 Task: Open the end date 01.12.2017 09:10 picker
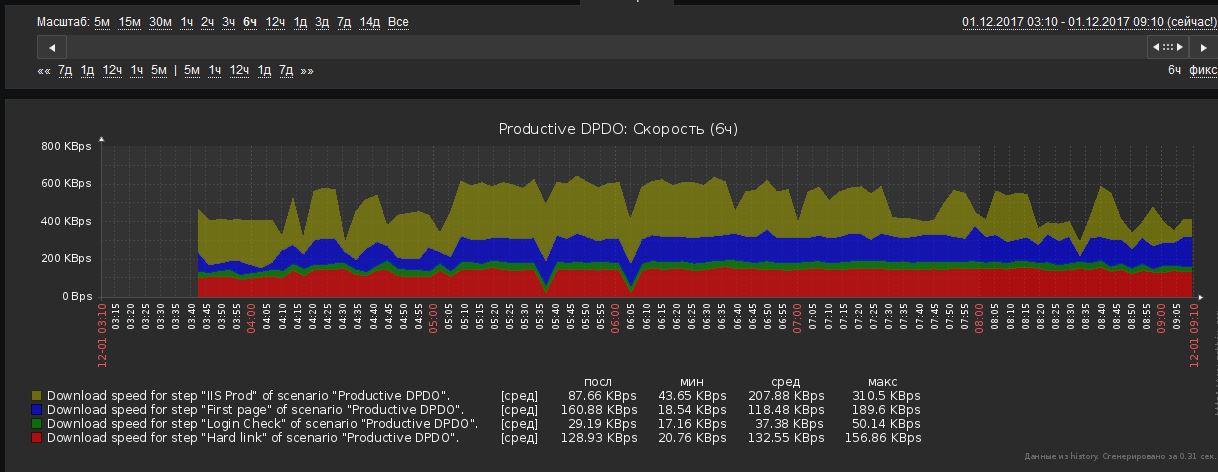click(1141, 22)
